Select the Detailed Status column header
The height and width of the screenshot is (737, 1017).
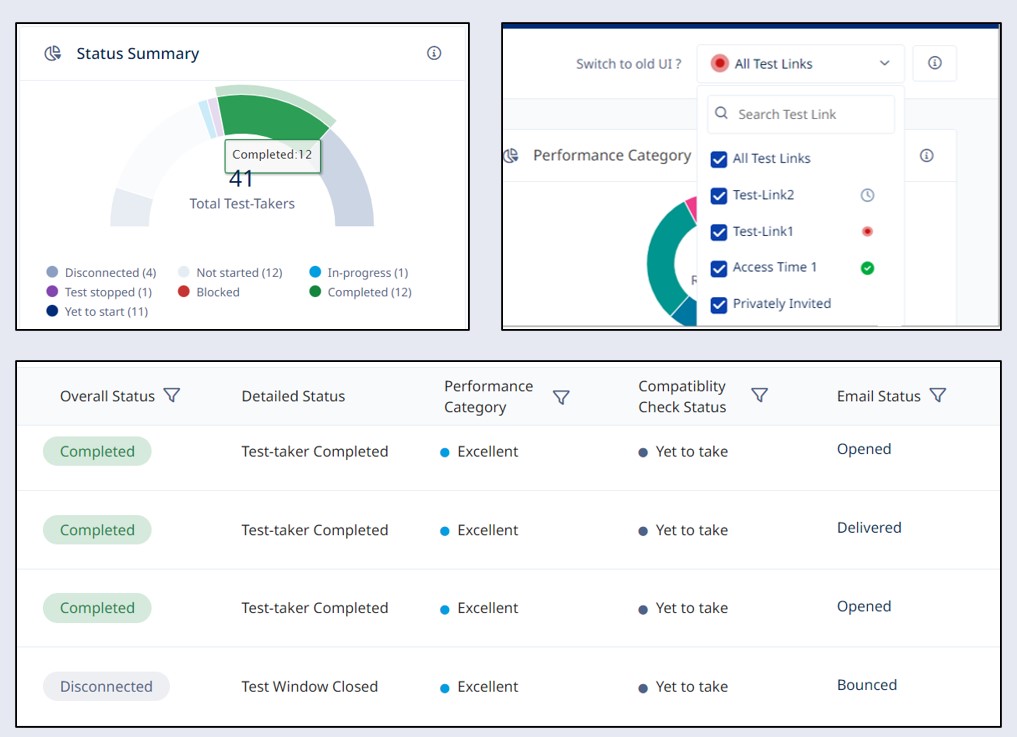[292, 396]
